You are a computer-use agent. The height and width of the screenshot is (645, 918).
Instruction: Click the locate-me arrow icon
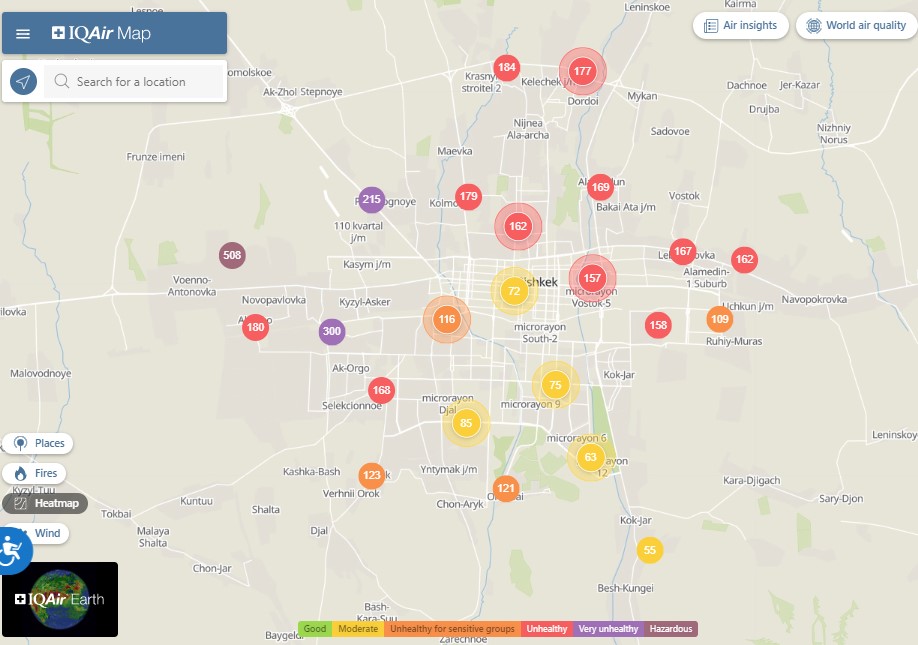(24, 82)
